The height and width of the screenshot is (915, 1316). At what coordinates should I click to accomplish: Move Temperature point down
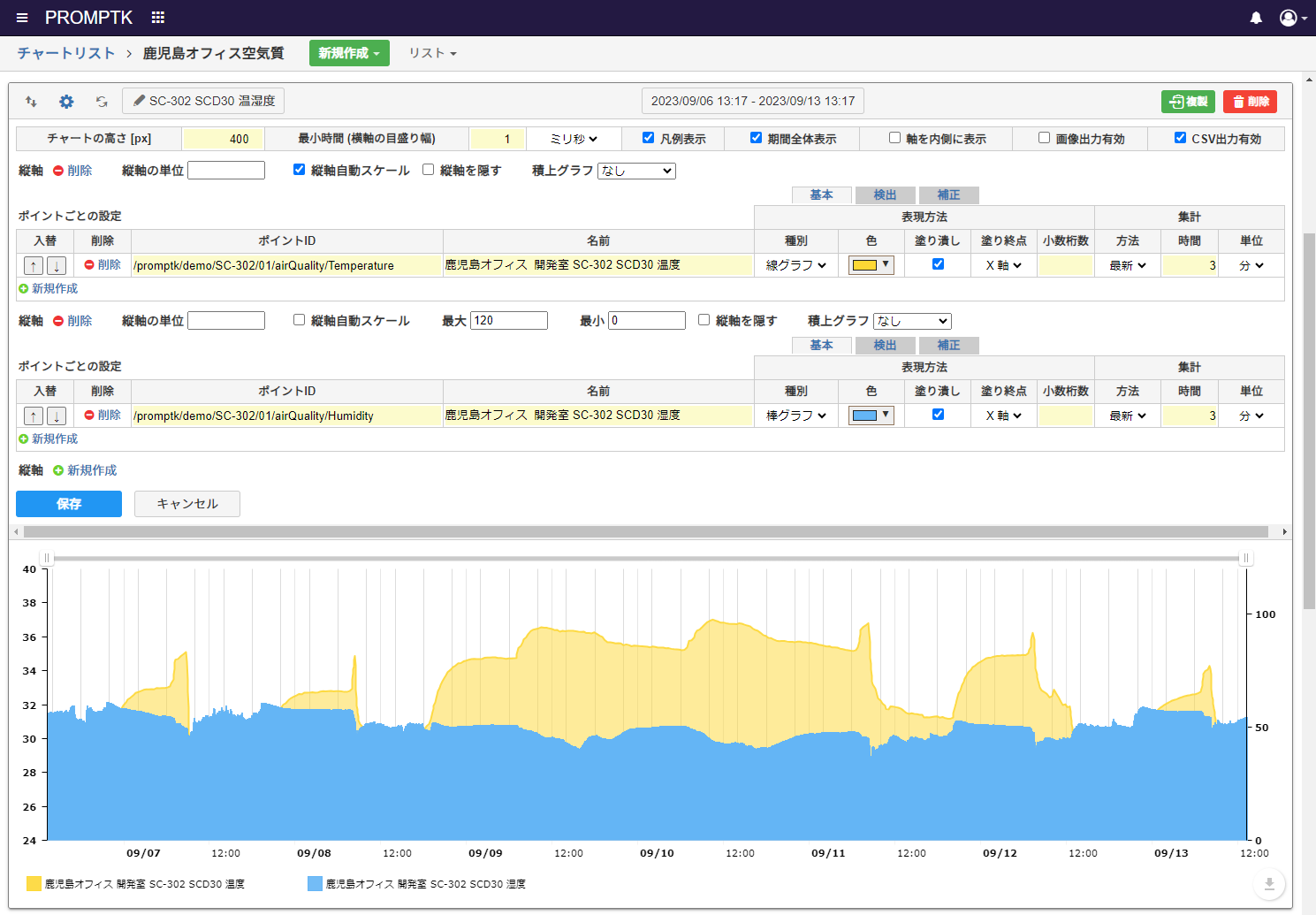57,265
